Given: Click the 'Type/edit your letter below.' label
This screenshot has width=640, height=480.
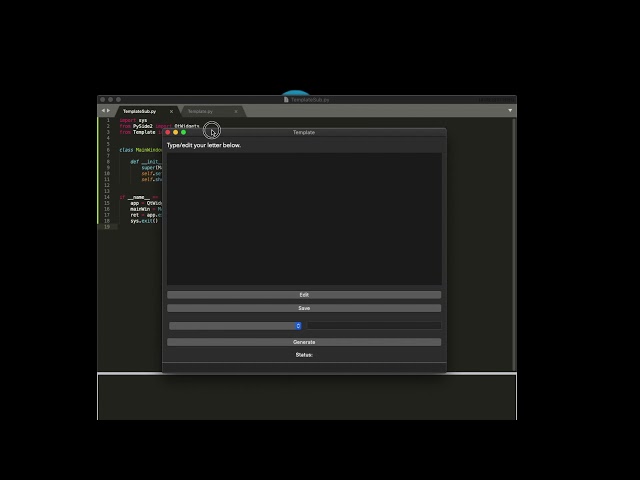Looking at the screenshot, I should (204, 145).
